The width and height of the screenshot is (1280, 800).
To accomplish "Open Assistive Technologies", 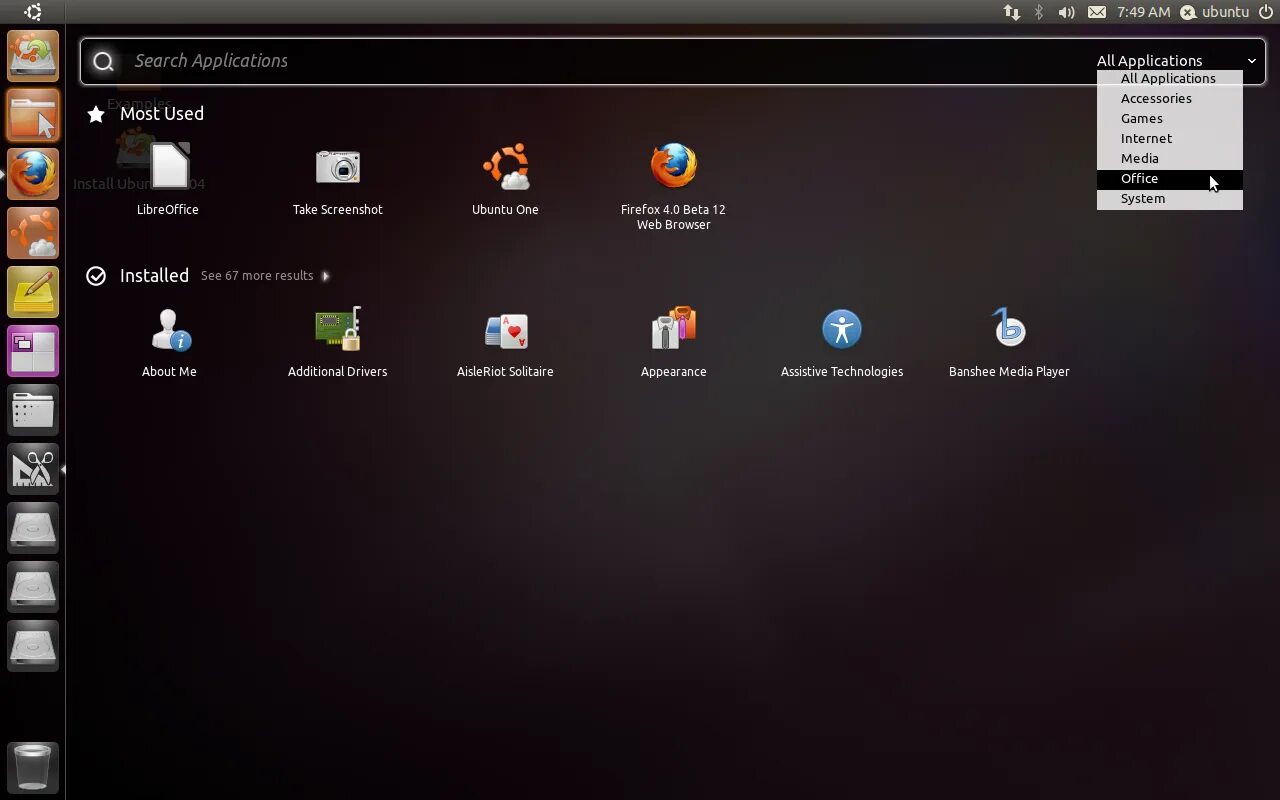I will point(842,342).
